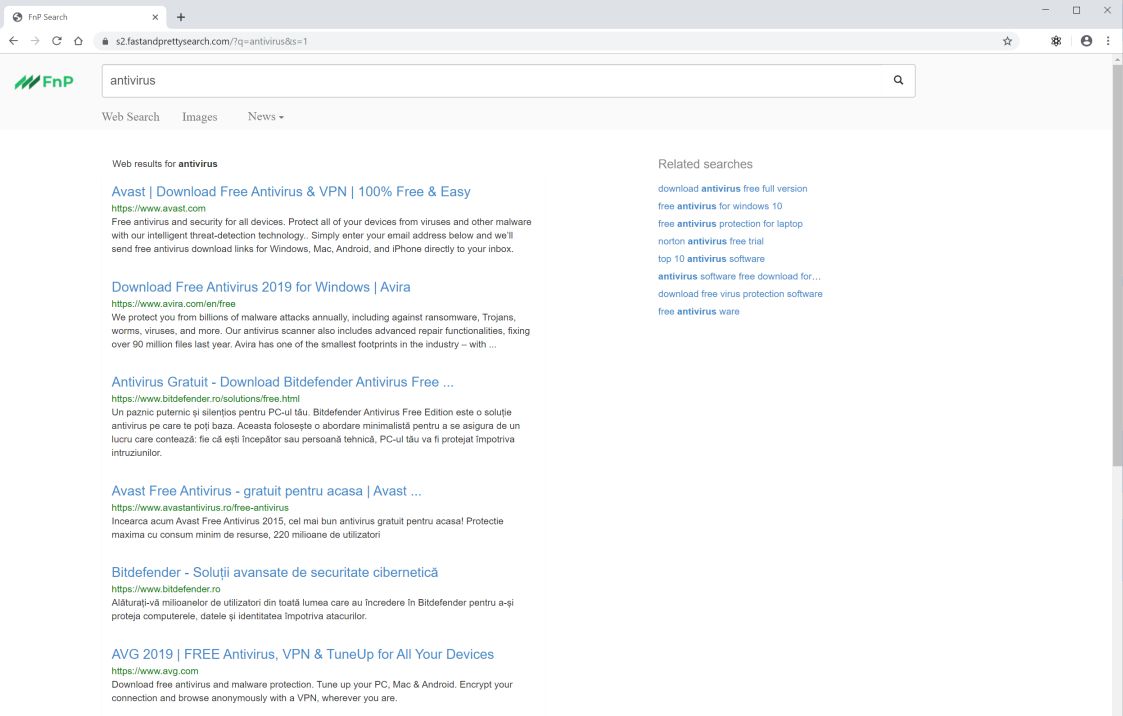The image size is (1123, 716).
Task: Maximize the browser window
Action: (1076, 10)
